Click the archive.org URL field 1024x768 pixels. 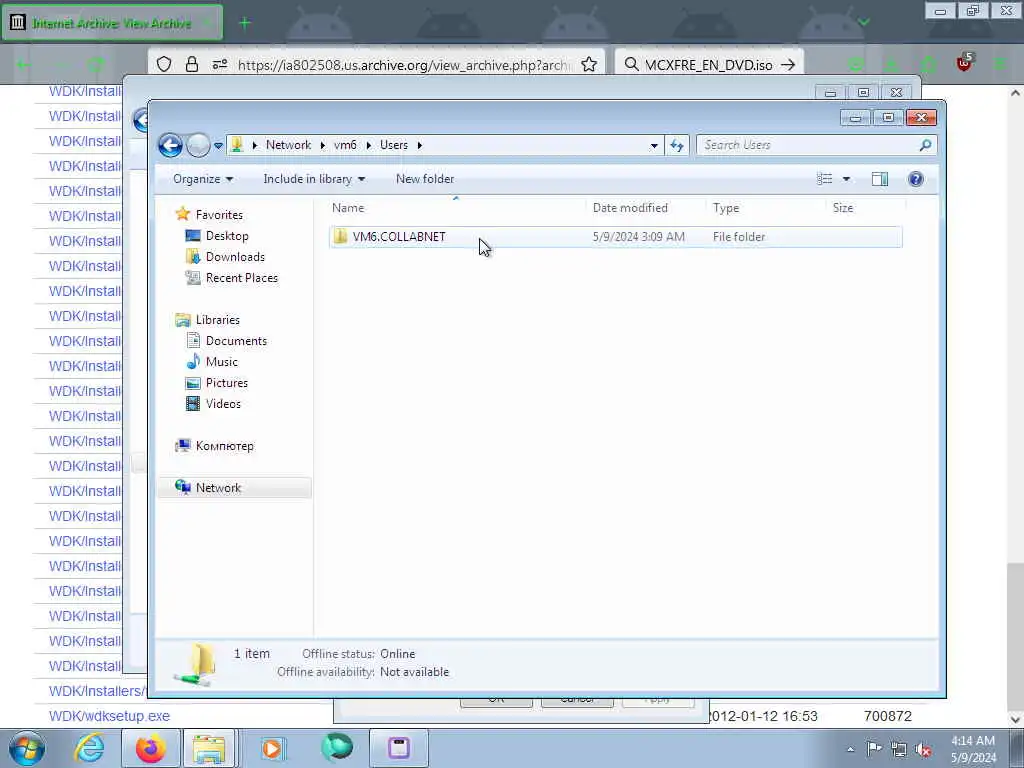405,65
